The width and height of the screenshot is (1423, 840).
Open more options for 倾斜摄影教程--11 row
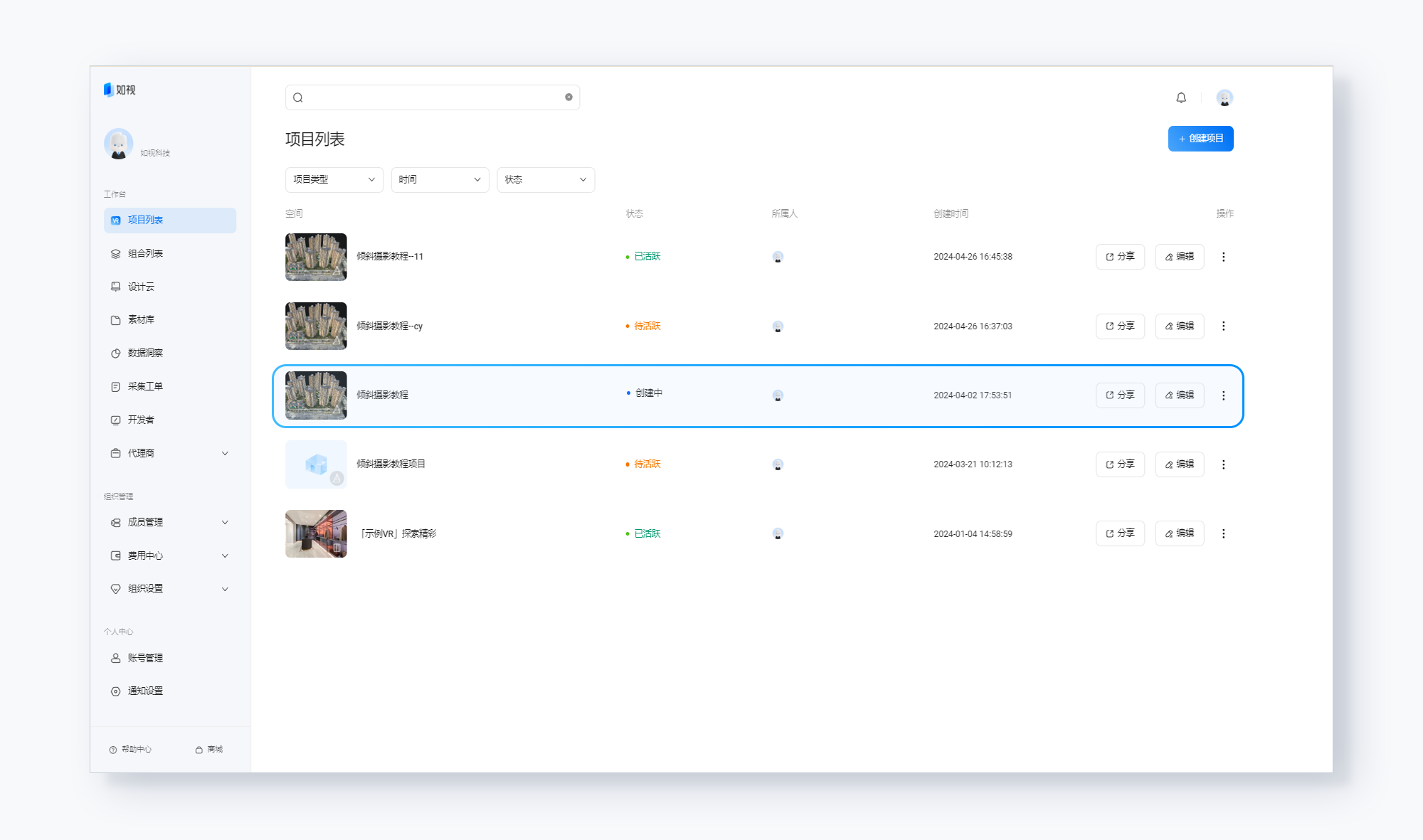[1224, 257]
